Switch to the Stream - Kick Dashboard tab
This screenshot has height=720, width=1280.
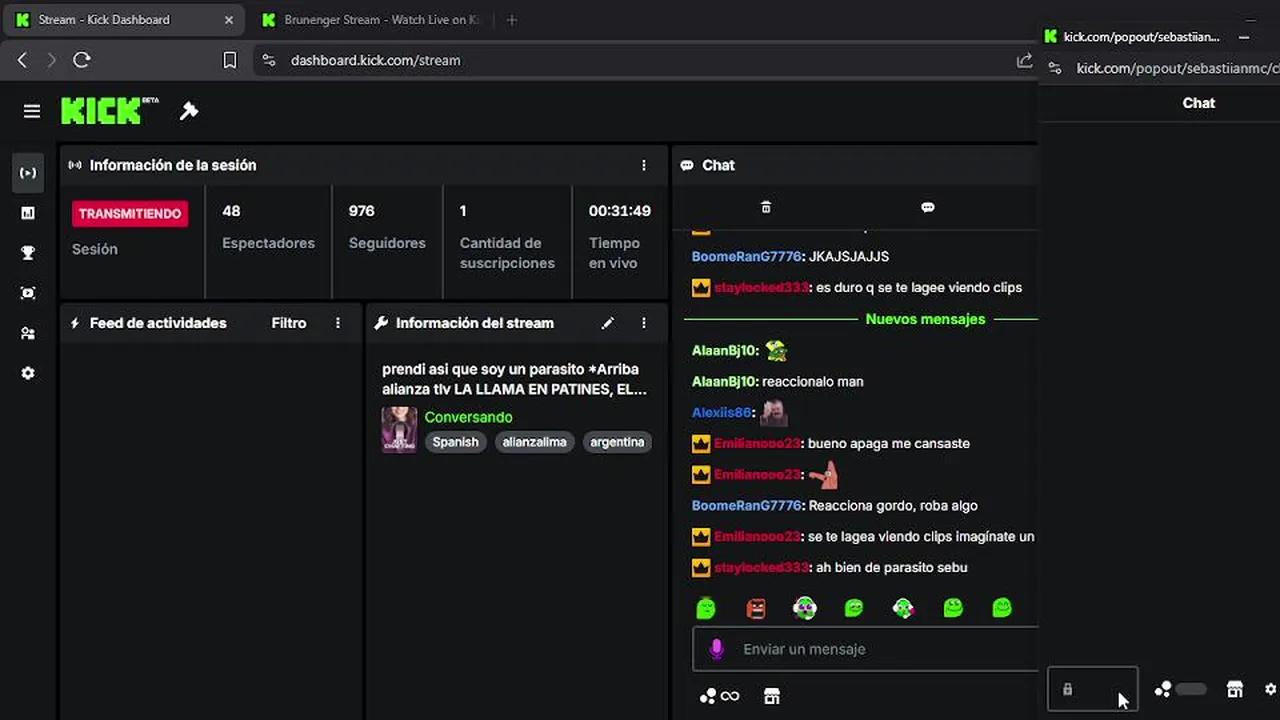pyautogui.click(x=125, y=20)
